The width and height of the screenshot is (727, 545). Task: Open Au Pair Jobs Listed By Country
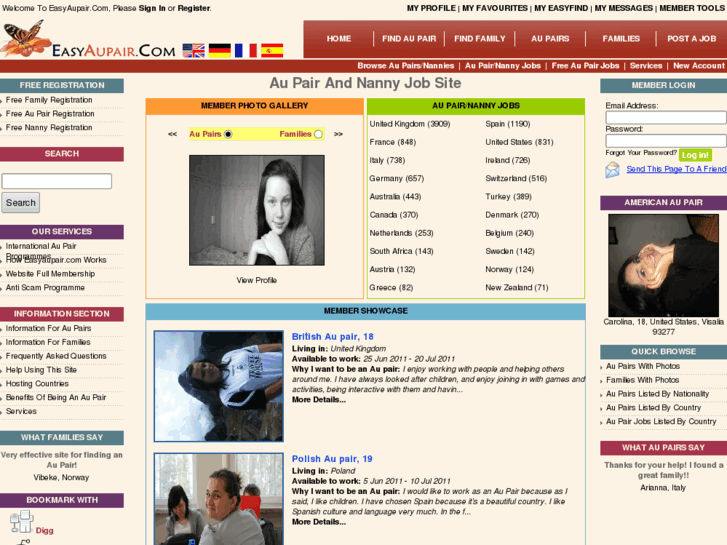click(661, 422)
